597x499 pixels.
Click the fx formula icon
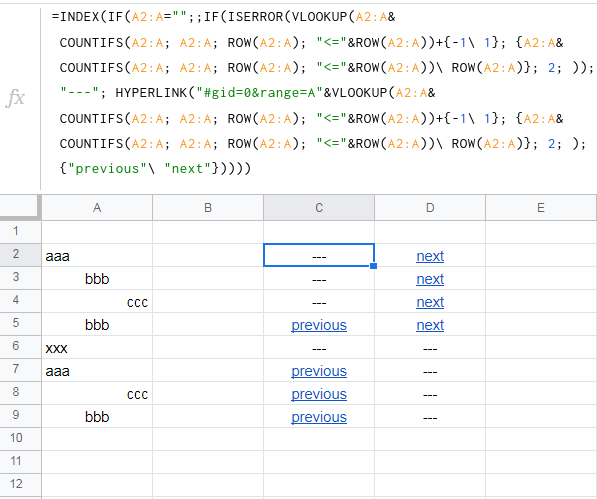coord(15,98)
